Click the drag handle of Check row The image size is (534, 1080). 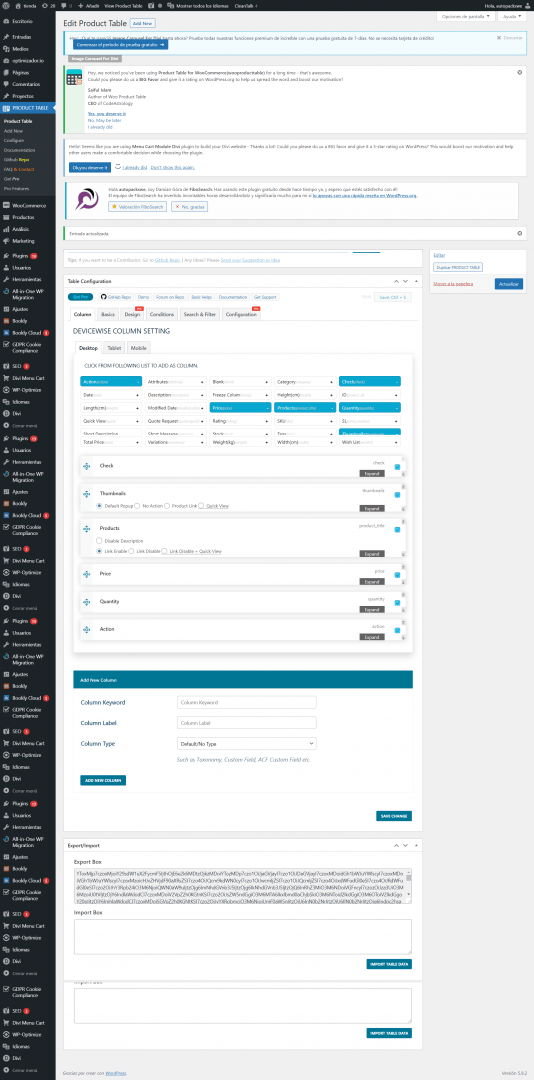click(x=87, y=466)
